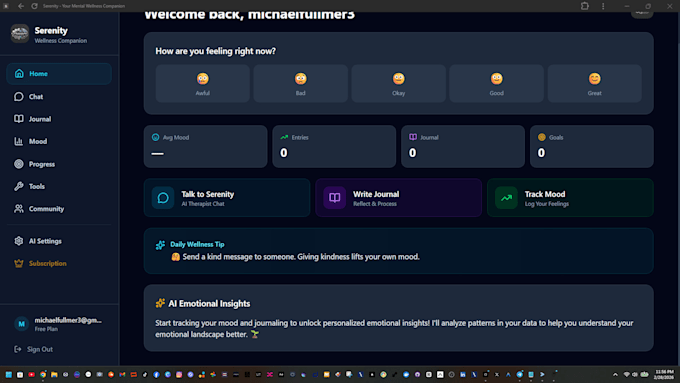Open the browser extensions puzzle icon
680x383 pixels.
click(x=585, y=6)
